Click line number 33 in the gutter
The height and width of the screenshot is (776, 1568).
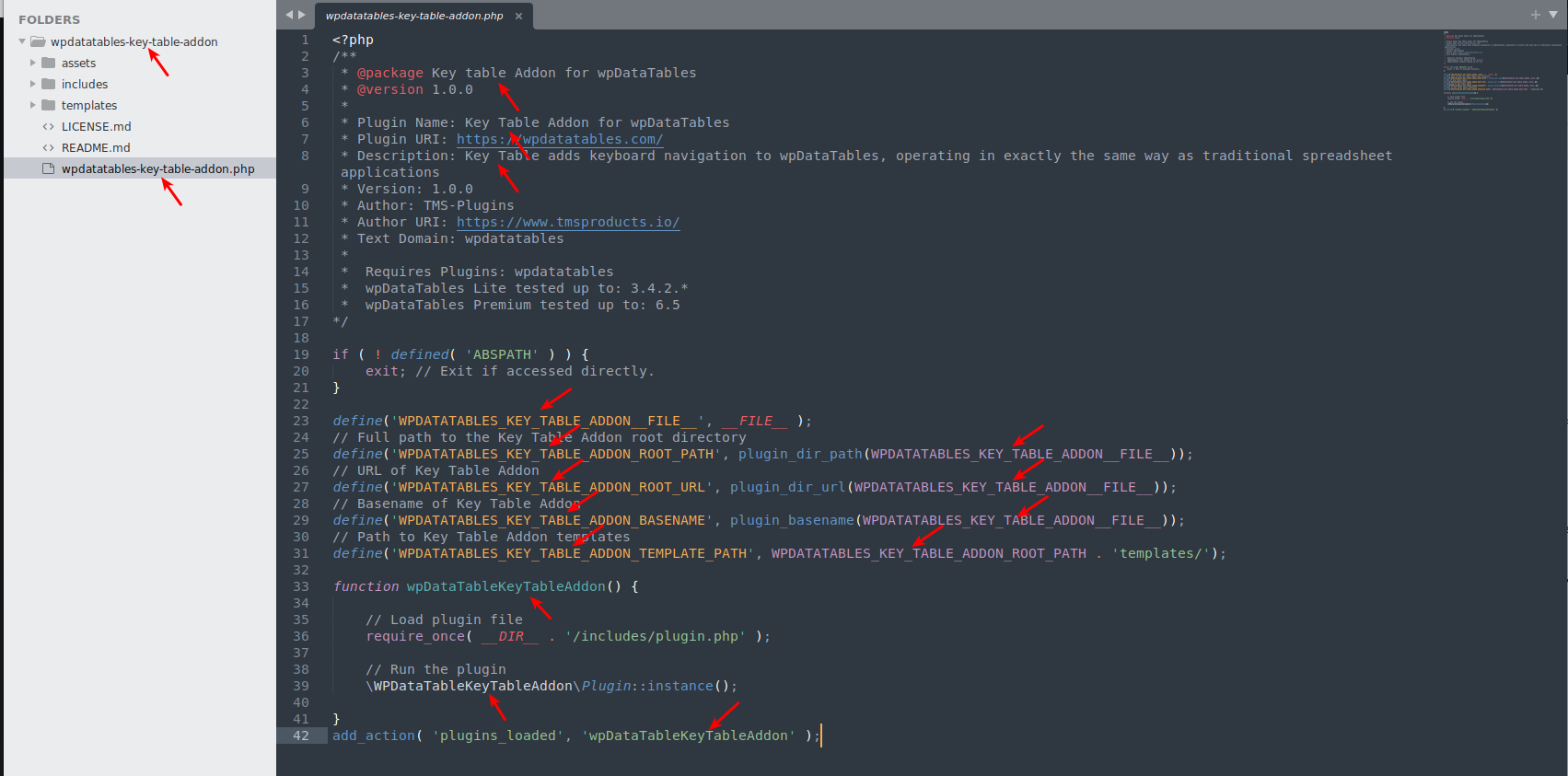pos(301,586)
